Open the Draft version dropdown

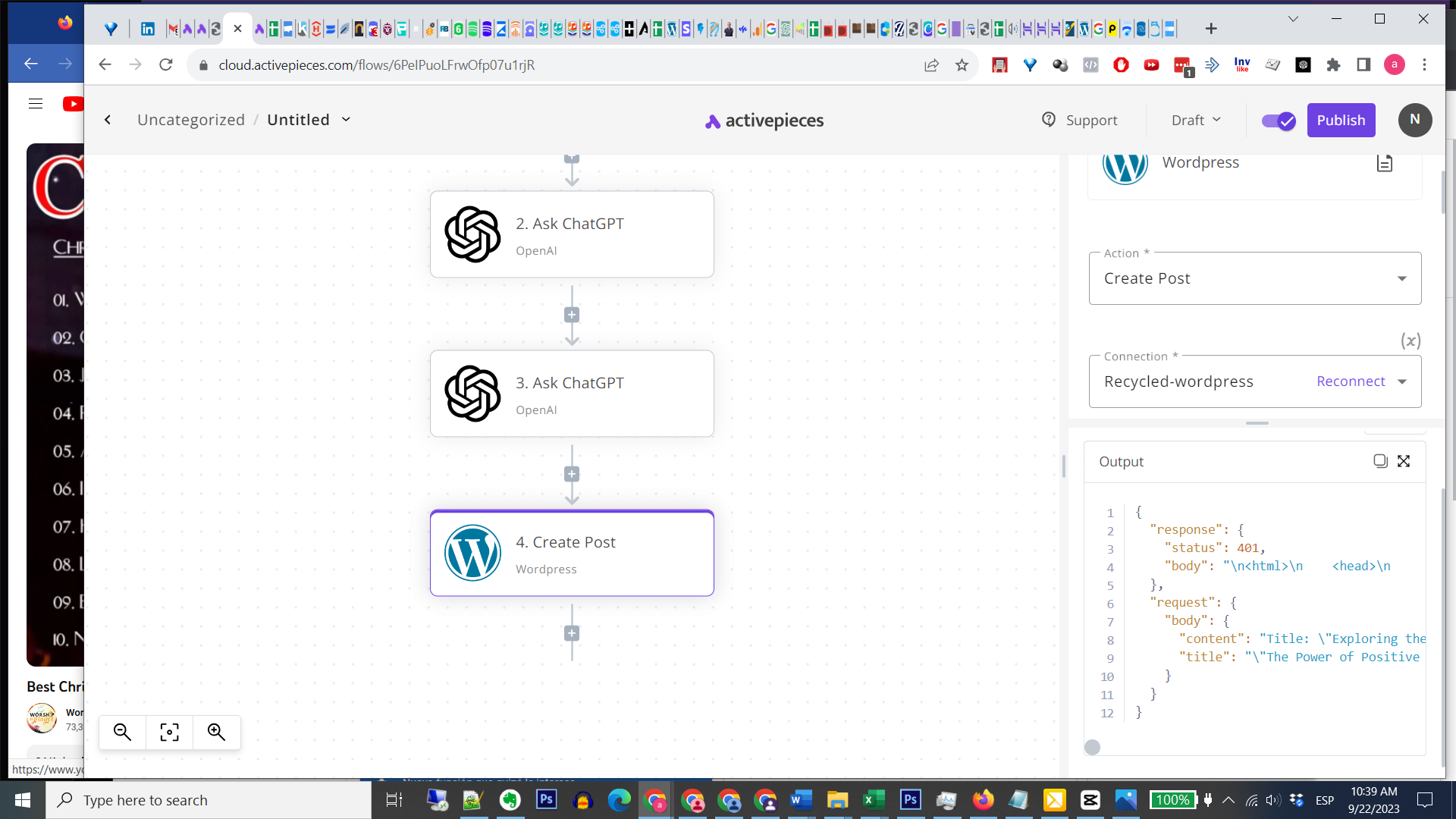pyautogui.click(x=1196, y=121)
